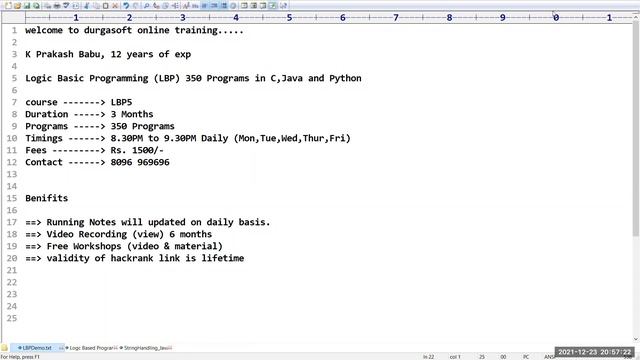Click the text 'welcome to durgasoft online training.....'

tap(134, 30)
